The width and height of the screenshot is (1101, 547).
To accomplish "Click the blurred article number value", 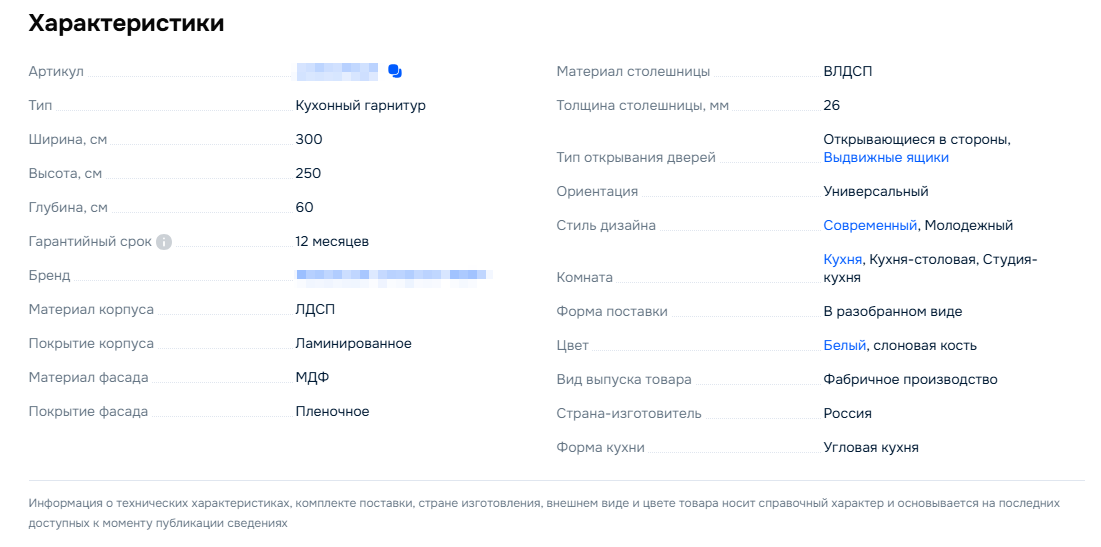I will [x=337, y=71].
